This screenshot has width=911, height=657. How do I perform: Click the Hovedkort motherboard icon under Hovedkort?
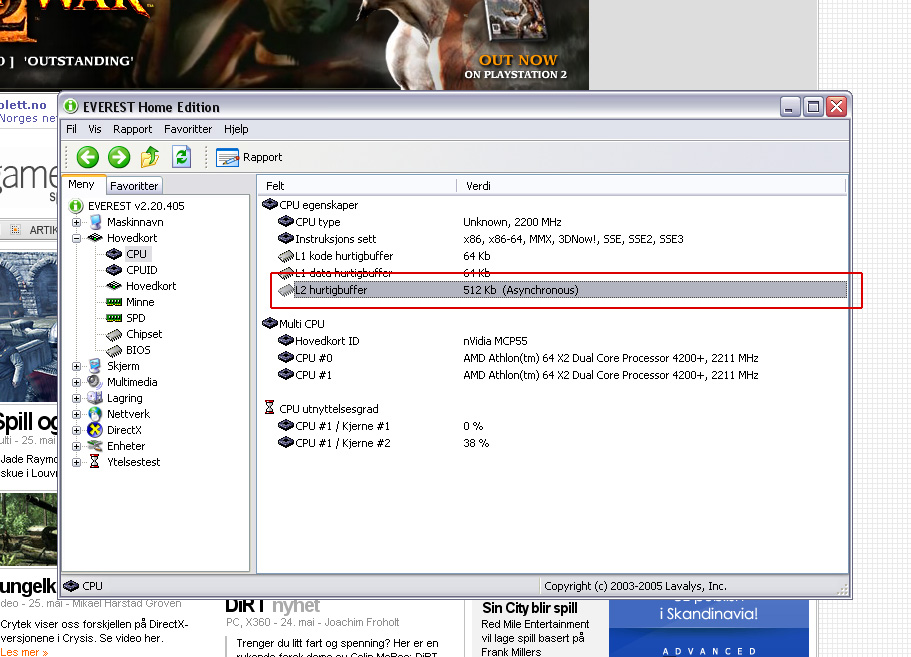point(114,286)
